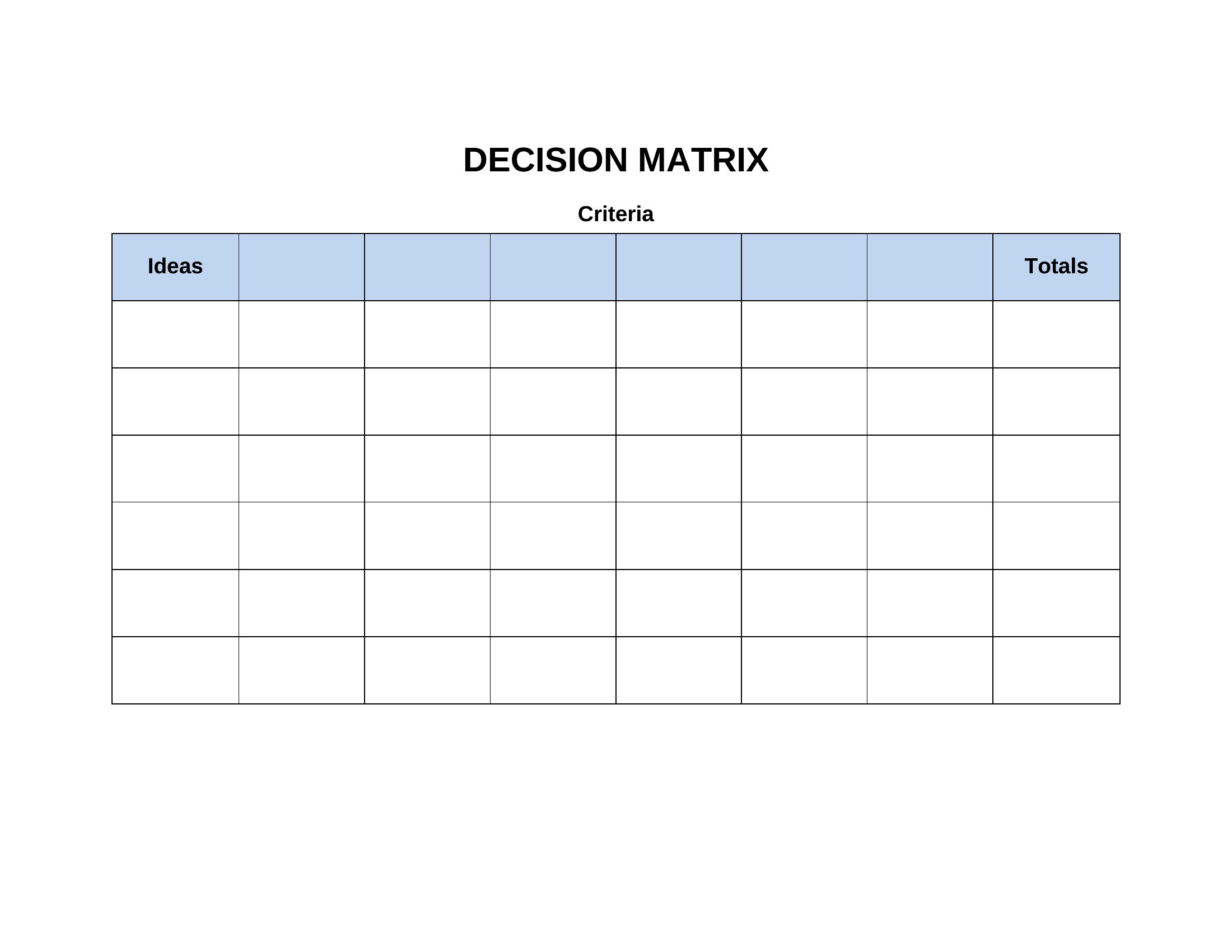Click the DECISION MATRIX title
Image resolution: width=1232 pixels, height=952 pixels.
click(x=615, y=160)
